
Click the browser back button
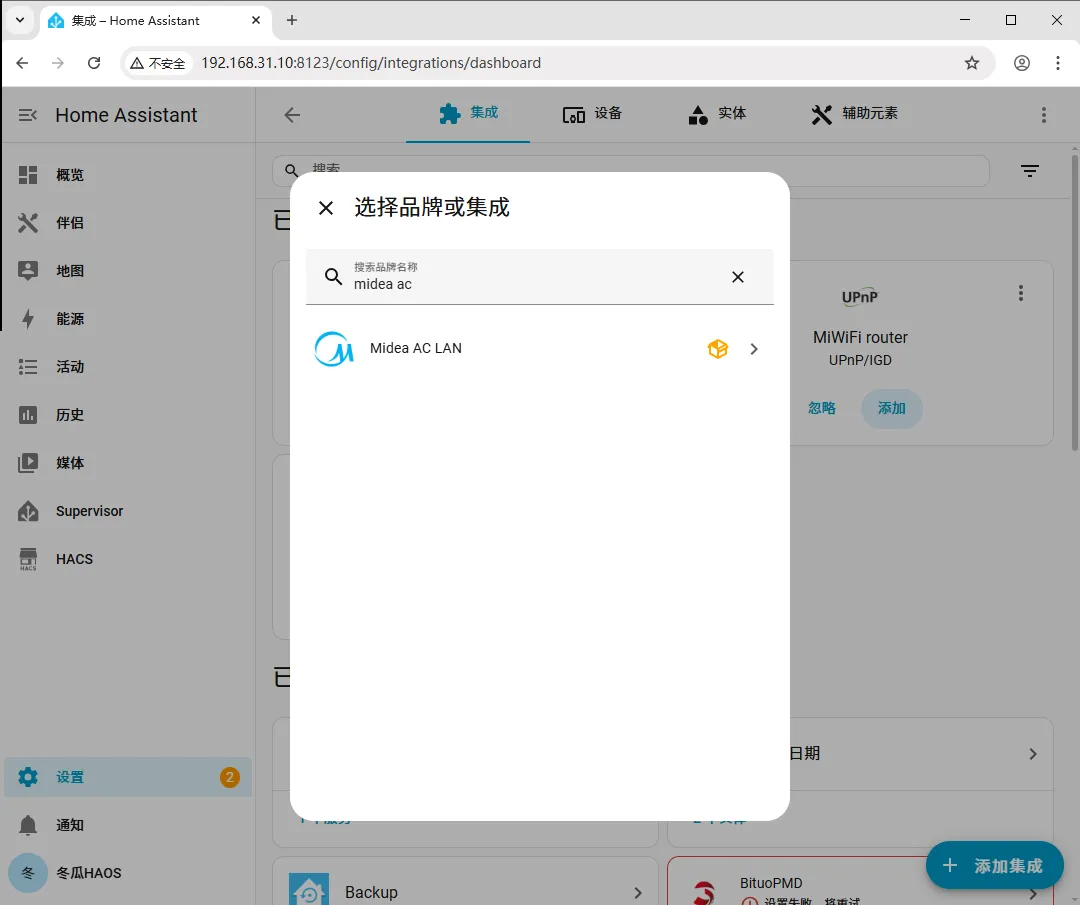(22, 63)
